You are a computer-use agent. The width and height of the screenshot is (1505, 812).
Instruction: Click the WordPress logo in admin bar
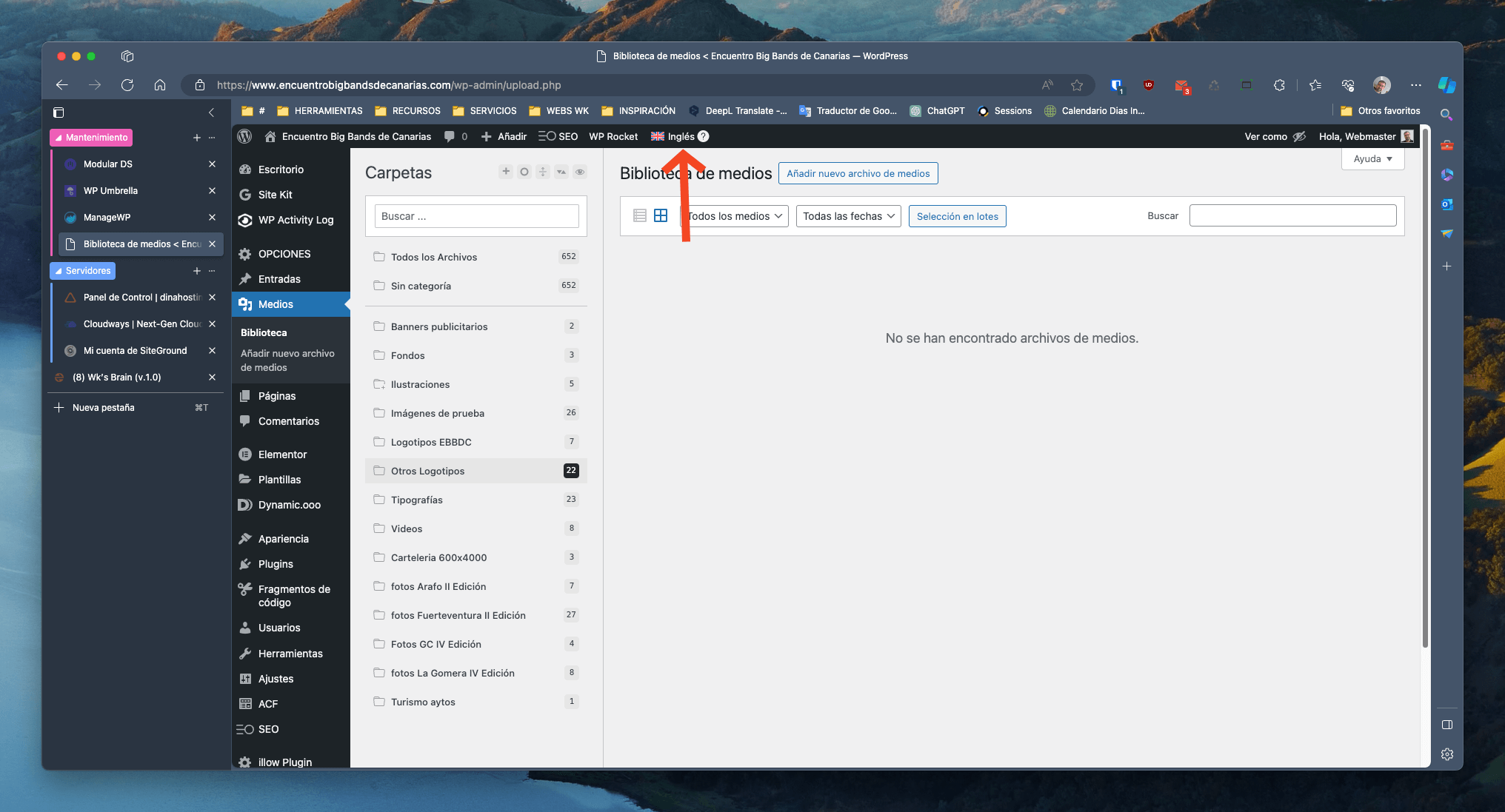245,136
